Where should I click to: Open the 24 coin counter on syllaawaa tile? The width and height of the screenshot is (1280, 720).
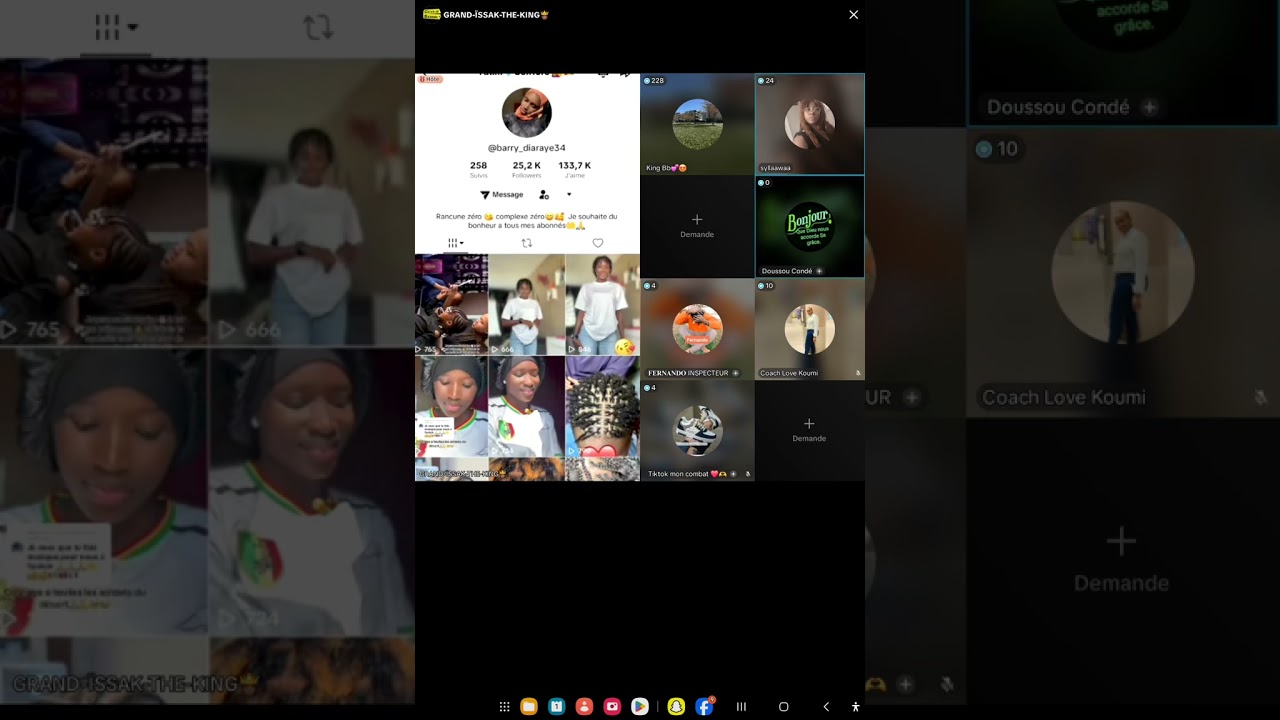pyautogui.click(x=766, y=81)
